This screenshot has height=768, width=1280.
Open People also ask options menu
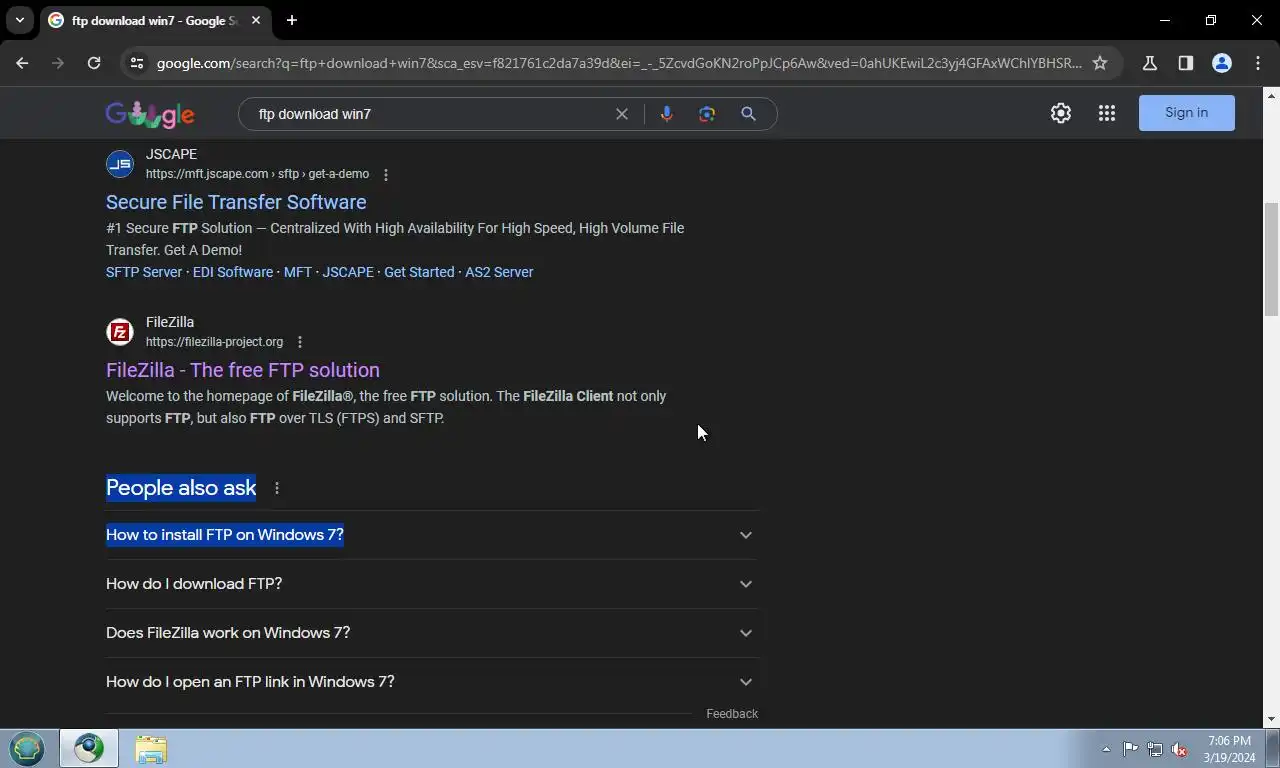277,488
